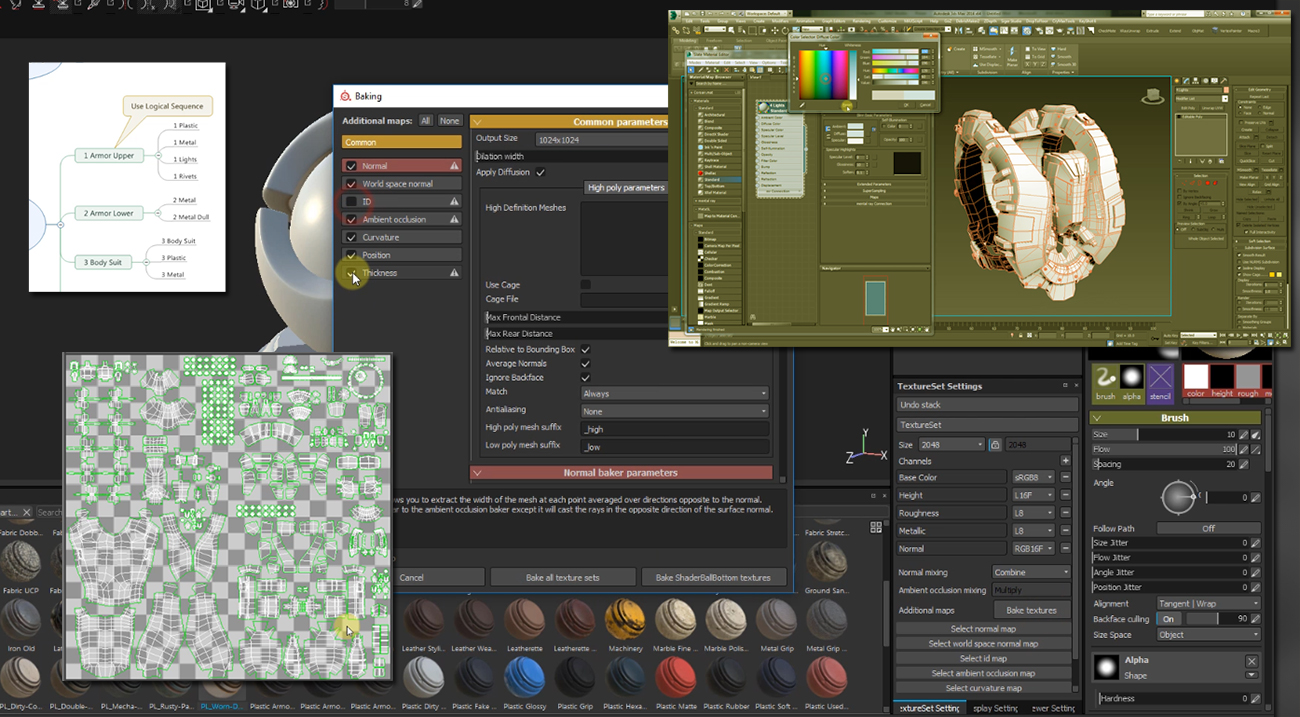Click the pen pressure icon for brush Flow

[x=1244, y=450]
